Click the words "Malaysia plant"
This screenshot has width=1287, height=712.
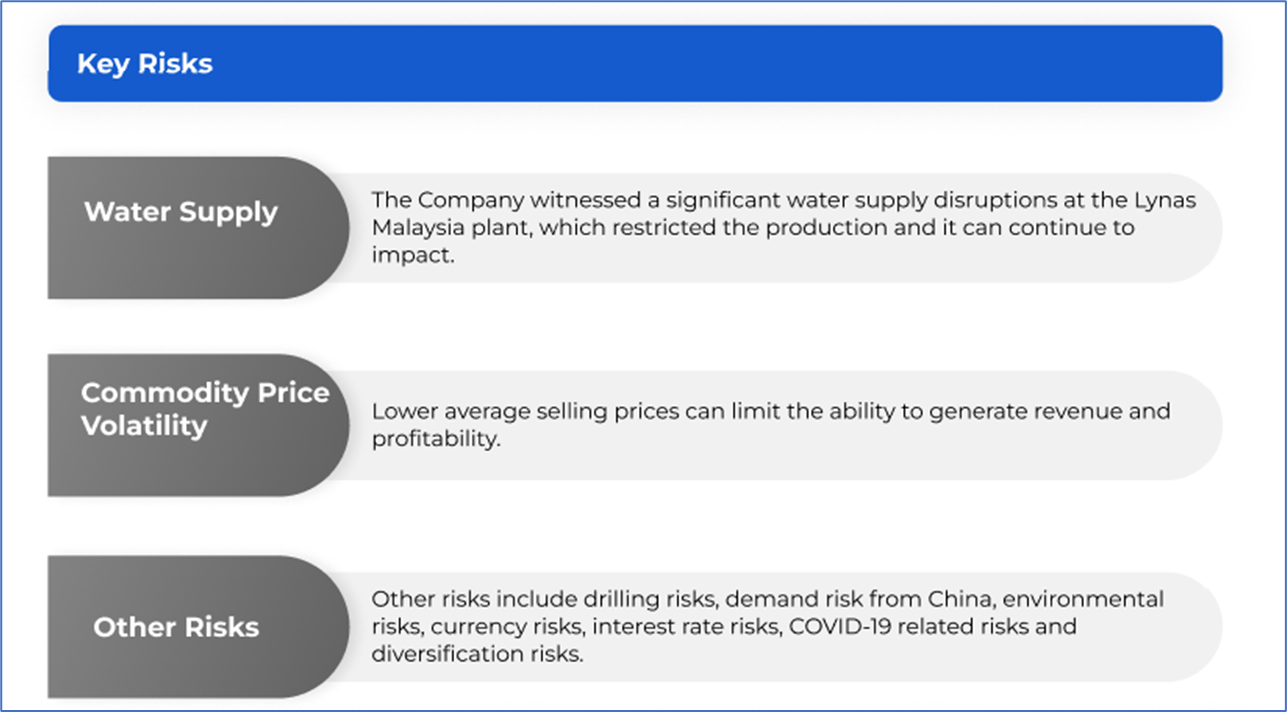pyautogui.click(x=440, y=227)
